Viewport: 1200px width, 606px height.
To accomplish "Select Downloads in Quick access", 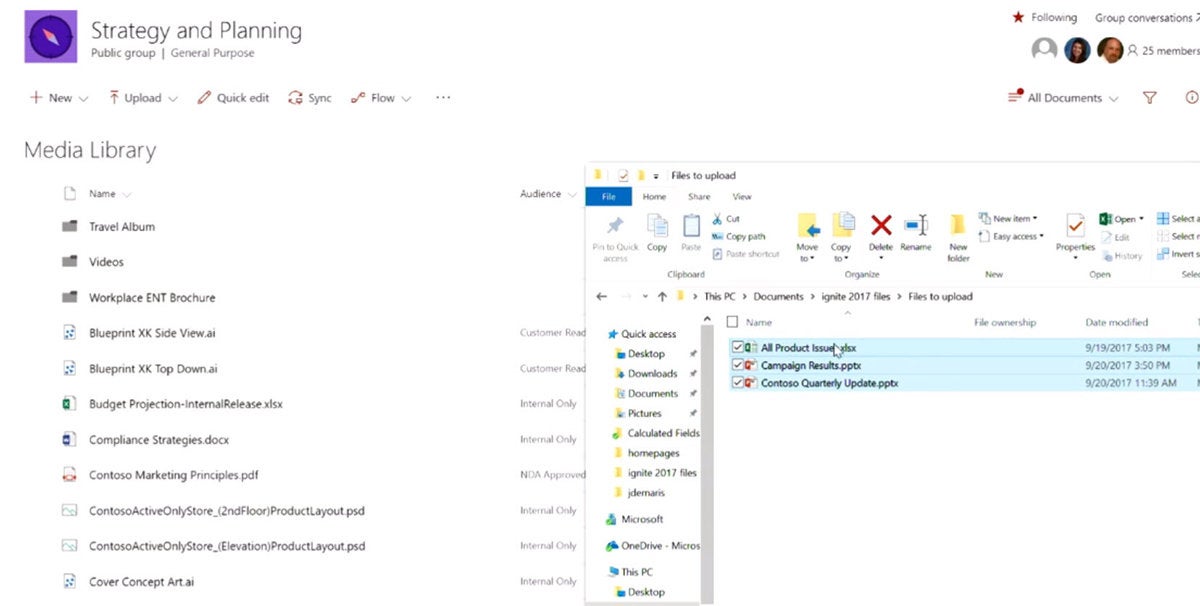I will [x=652, y=373].
